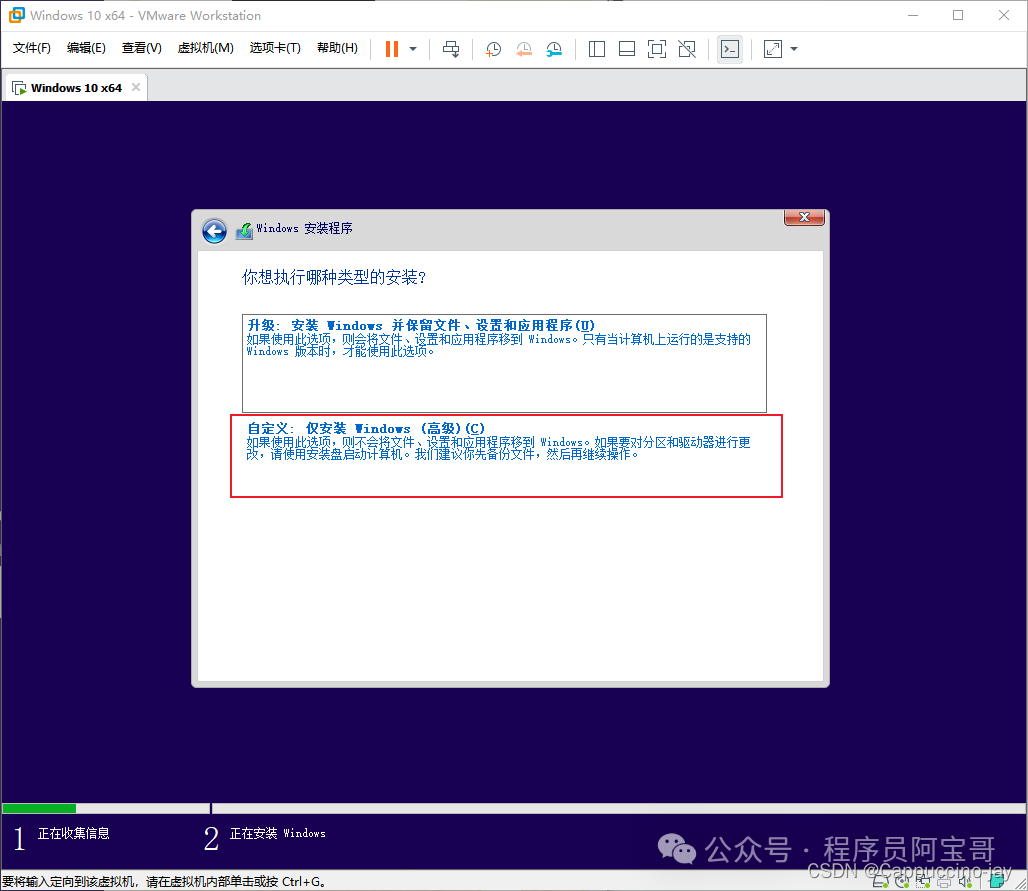1028x891 pixels.
Task: Click the VMware Workstation title bar logo
Action: pyautogui.click(x=16, y=15)
